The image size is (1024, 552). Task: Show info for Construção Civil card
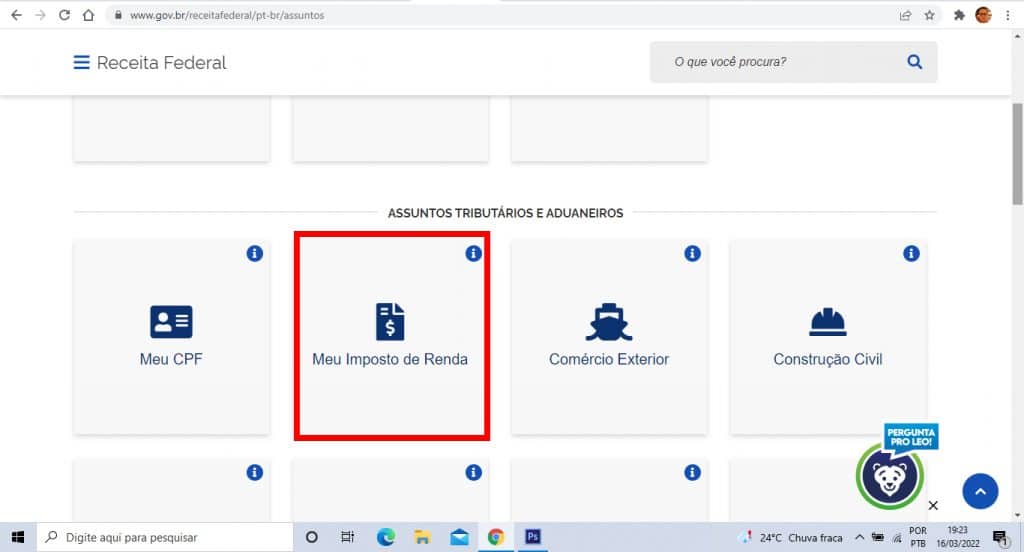(x=911, y=253)
